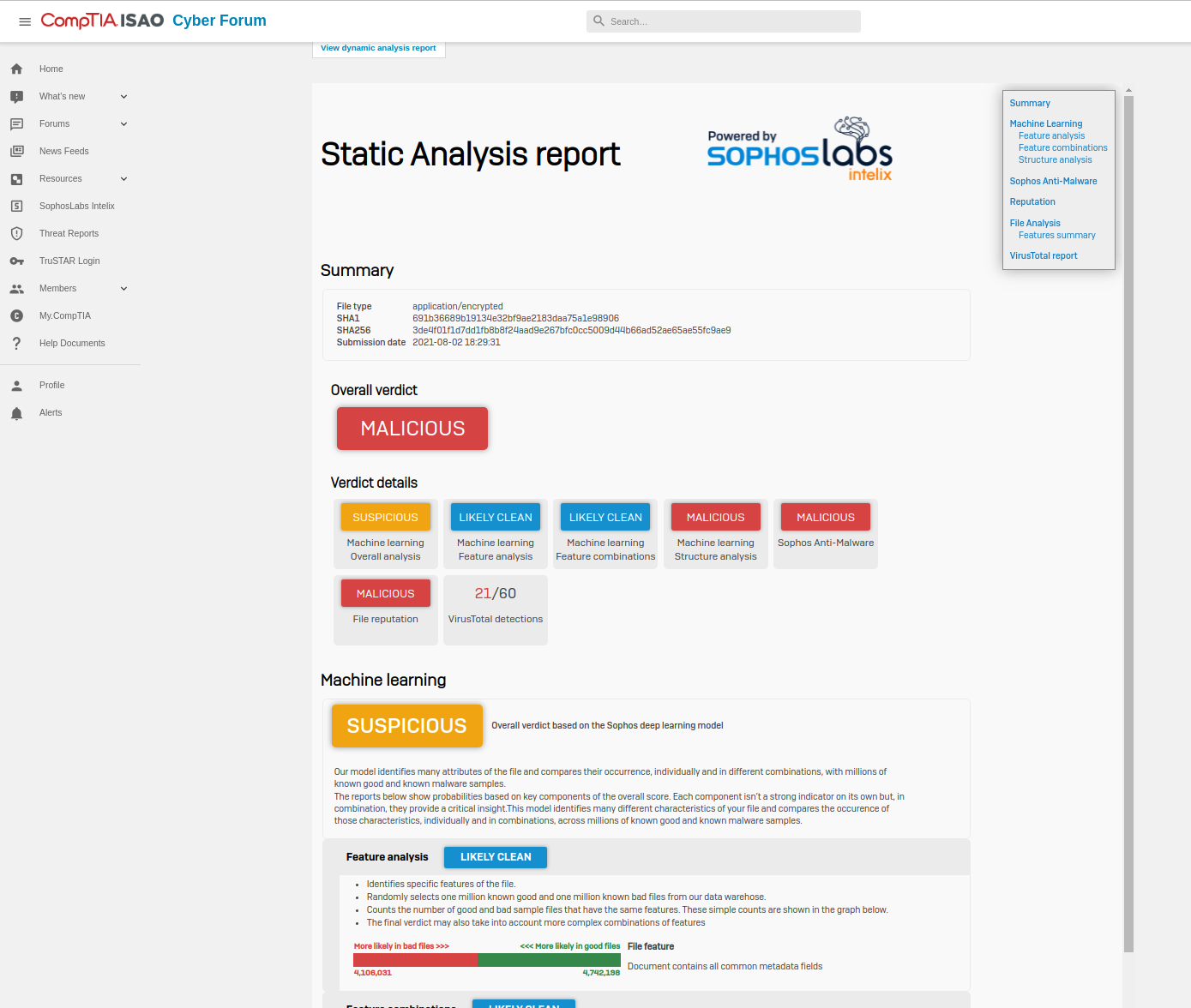Click the report vertical scrollbar
1191x1008 pixels.
click(1128, 523)
